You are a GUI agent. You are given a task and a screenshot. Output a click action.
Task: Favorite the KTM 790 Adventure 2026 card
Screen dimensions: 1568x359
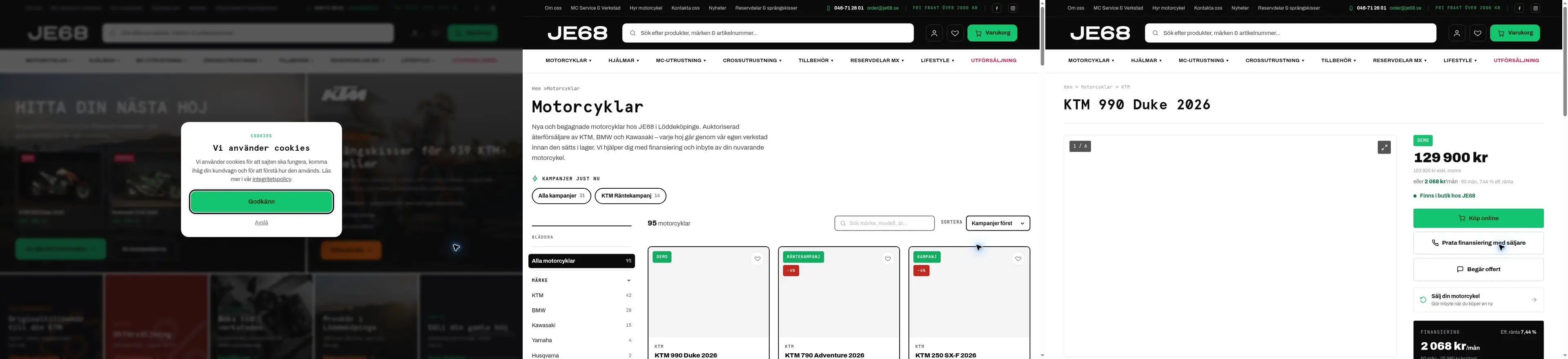tap(887, 259)
